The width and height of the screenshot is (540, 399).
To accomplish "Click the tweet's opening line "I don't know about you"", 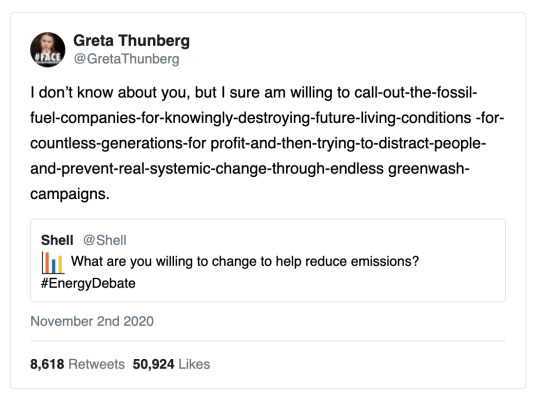I will [x=110, y=93].
